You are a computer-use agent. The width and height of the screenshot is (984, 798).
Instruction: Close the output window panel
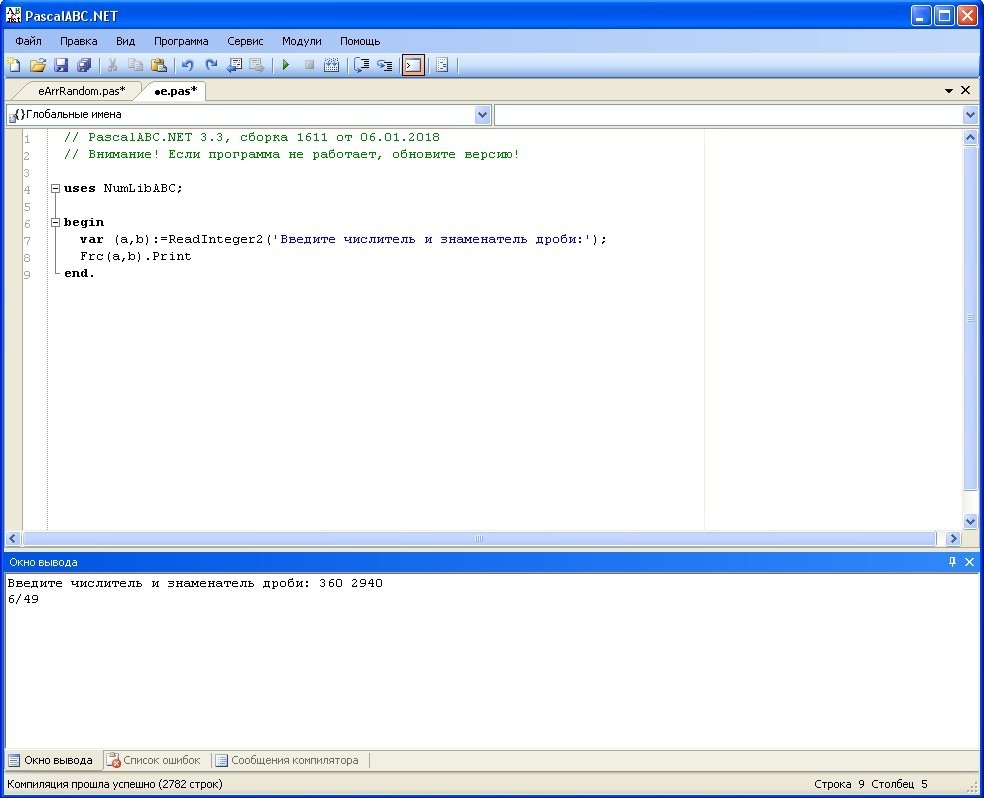tap(969, 562)
